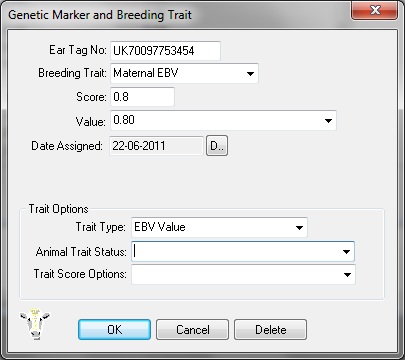Click the Trait Options group label
Viewport: 405px width, 360px height.
pos(58,209)
